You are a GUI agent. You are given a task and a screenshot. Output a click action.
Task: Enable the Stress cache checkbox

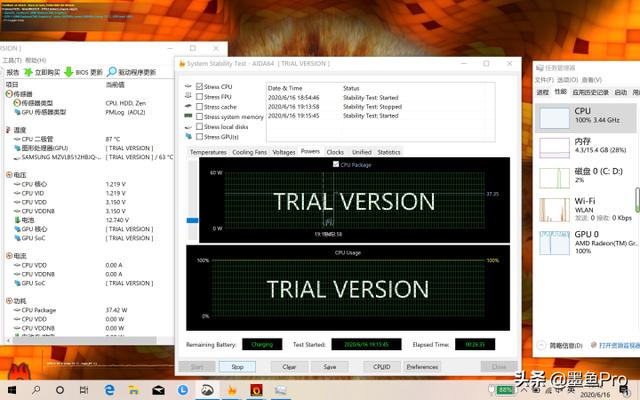200,106
